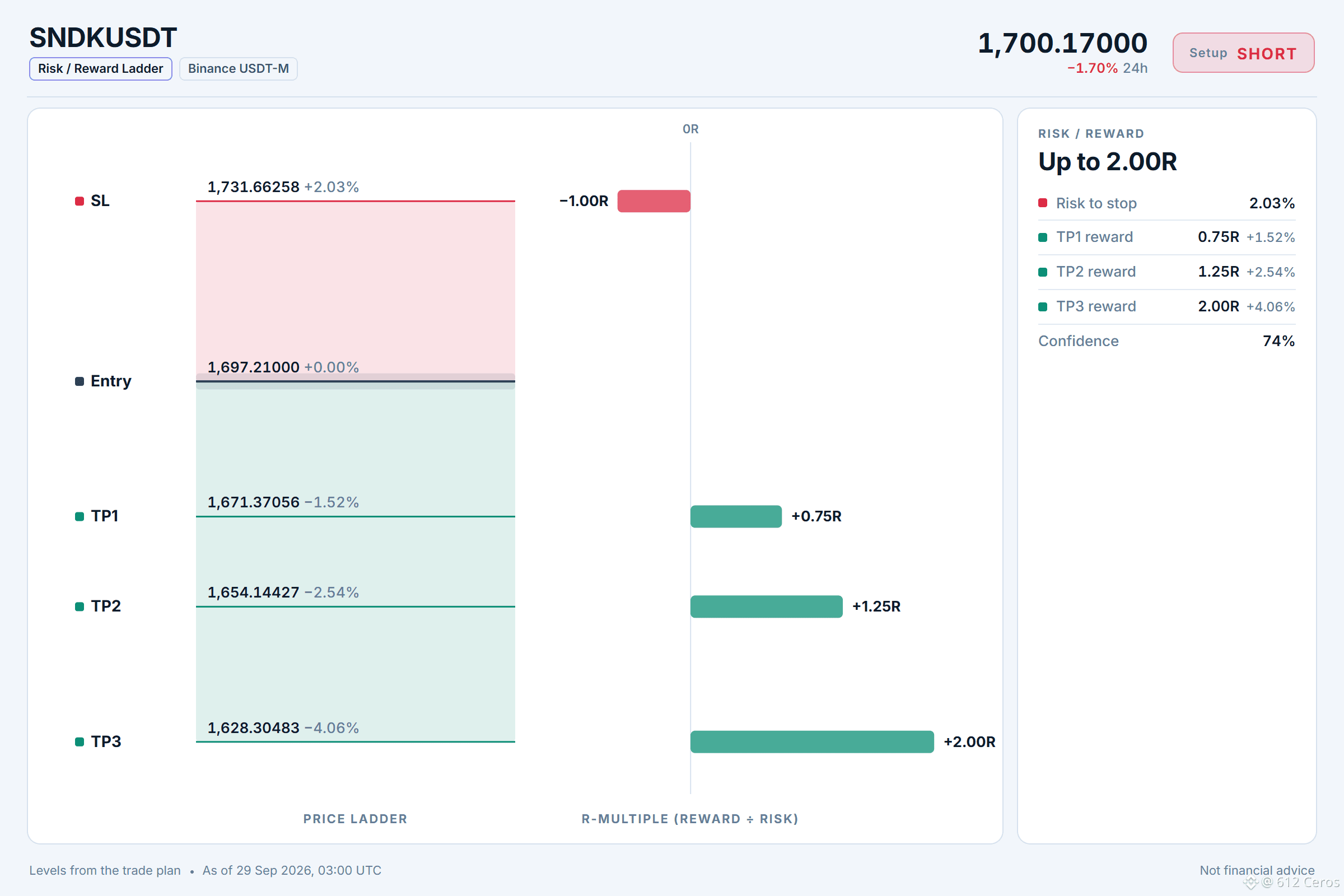
Task: Click the green TP1 legend marker
Action: (x=80, y=516)
